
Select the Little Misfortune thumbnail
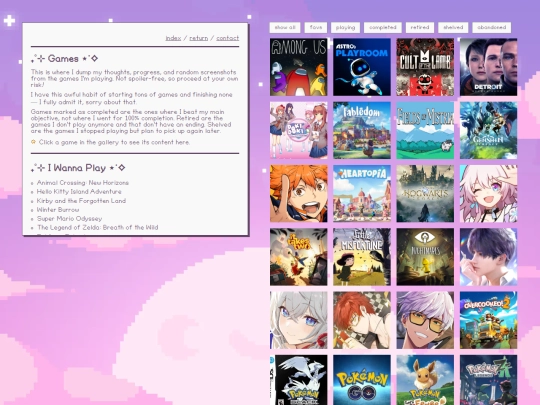tap(362, 257)
